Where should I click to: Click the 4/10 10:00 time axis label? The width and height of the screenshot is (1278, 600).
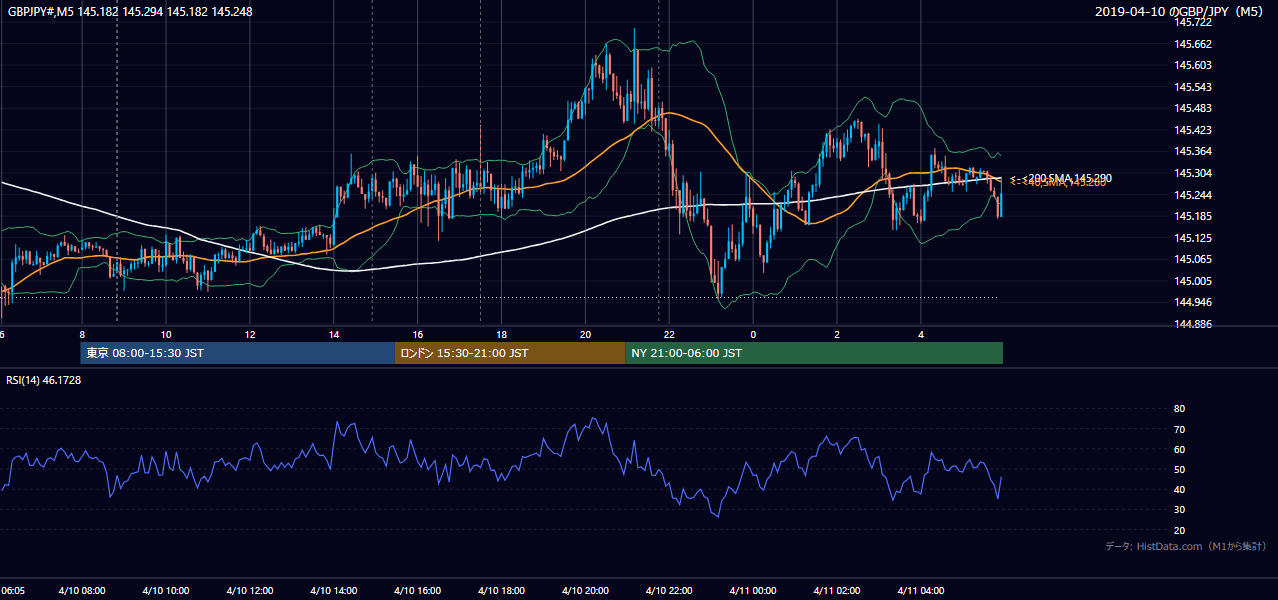[166, 590]
